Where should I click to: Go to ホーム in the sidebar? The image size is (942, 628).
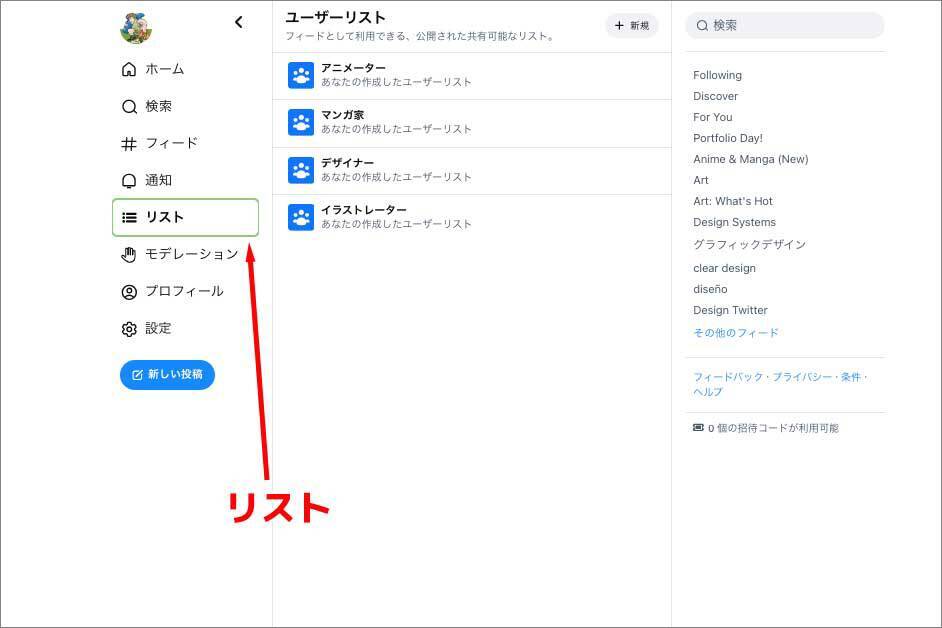(x=164, y=69)
